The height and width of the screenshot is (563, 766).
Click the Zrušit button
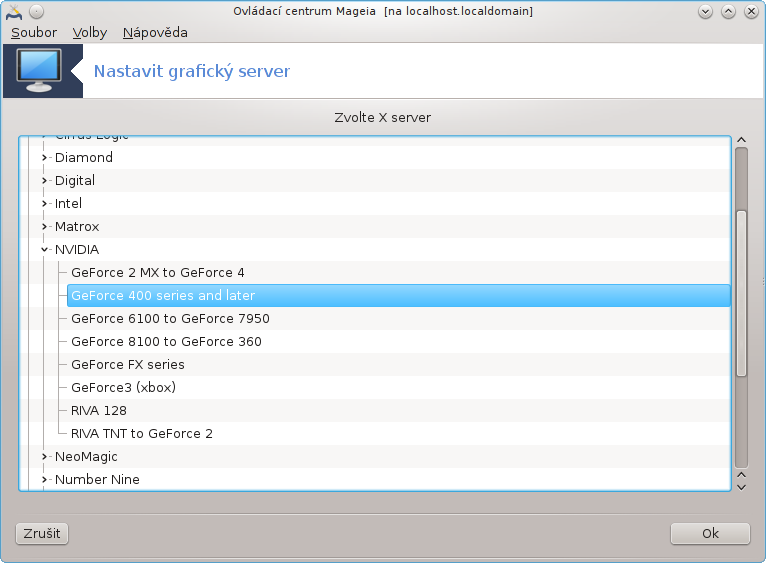(42, 533)
